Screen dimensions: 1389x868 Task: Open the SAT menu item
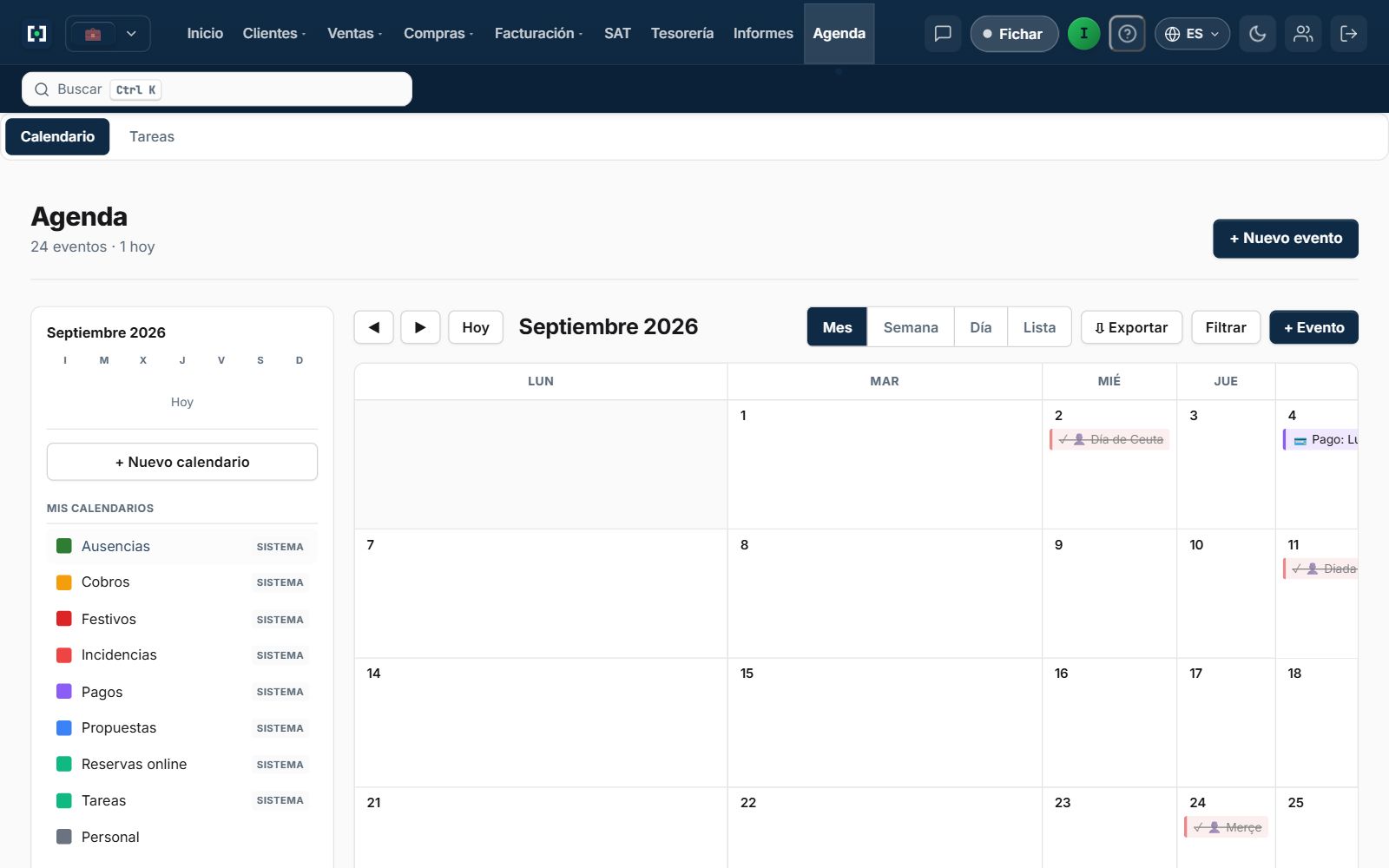tap(617, 33)
